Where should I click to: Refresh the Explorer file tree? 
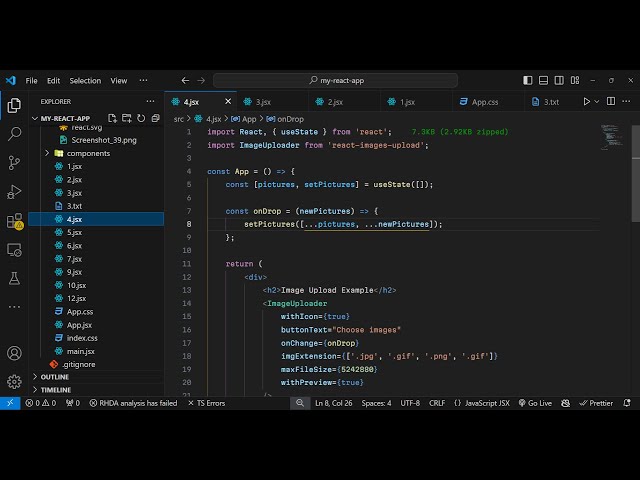tap(139, 118)
